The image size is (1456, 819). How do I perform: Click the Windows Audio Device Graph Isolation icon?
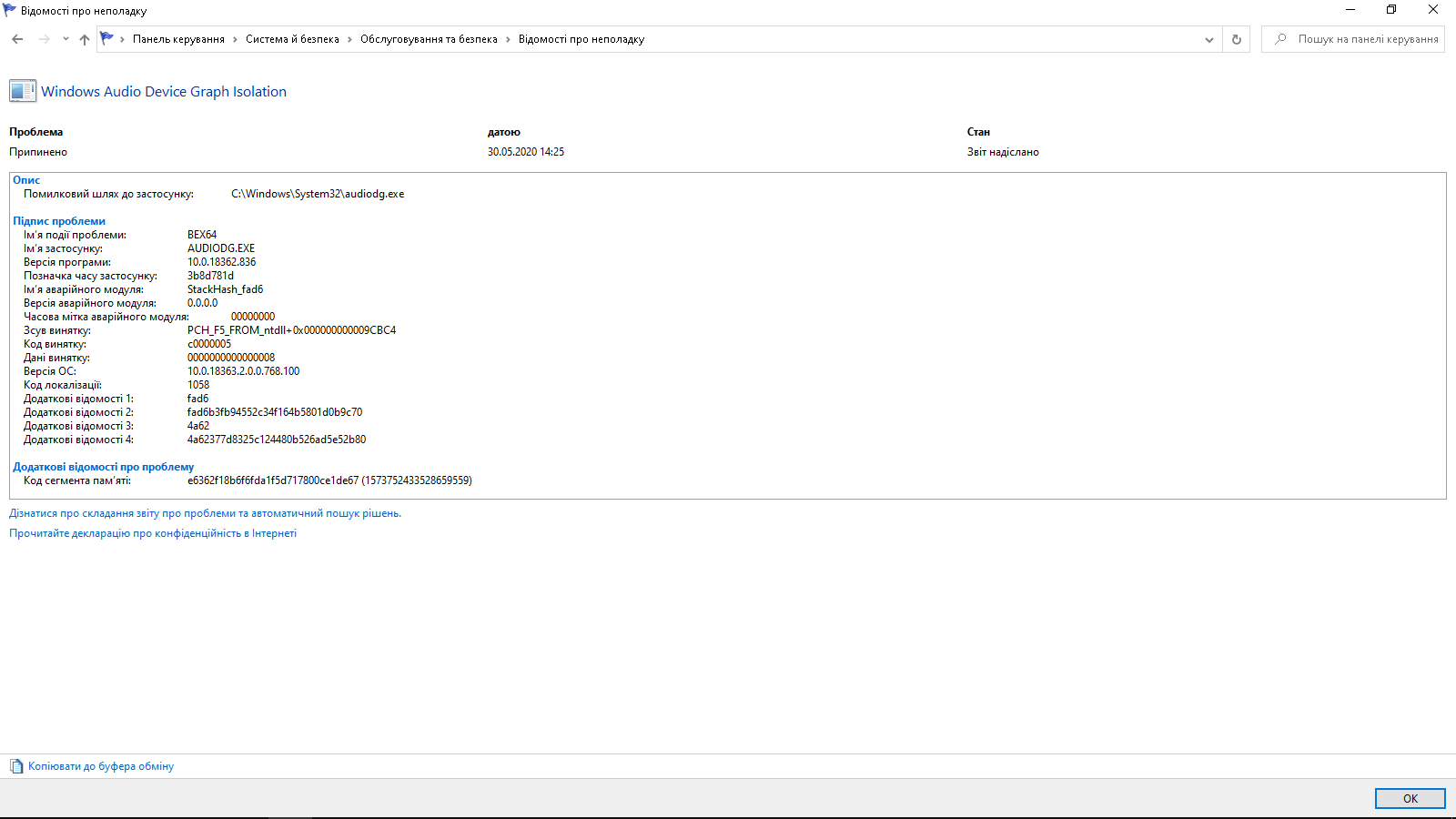pyautogui.click(x=23, y=91)
